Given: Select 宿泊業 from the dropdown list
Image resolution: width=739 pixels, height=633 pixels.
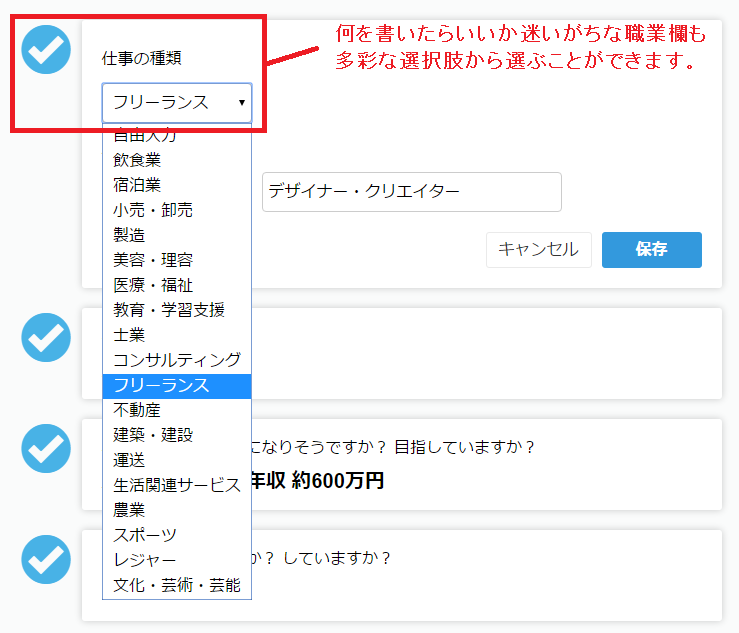Looking at the screenshot, I should tap(137, 185).
